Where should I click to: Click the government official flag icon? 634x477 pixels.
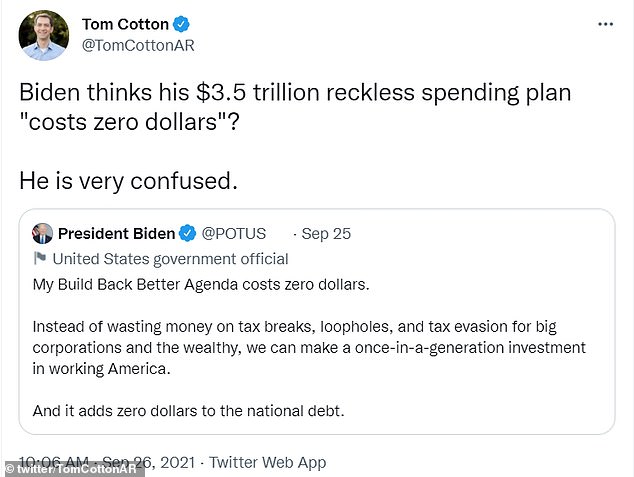click(41, 259)
